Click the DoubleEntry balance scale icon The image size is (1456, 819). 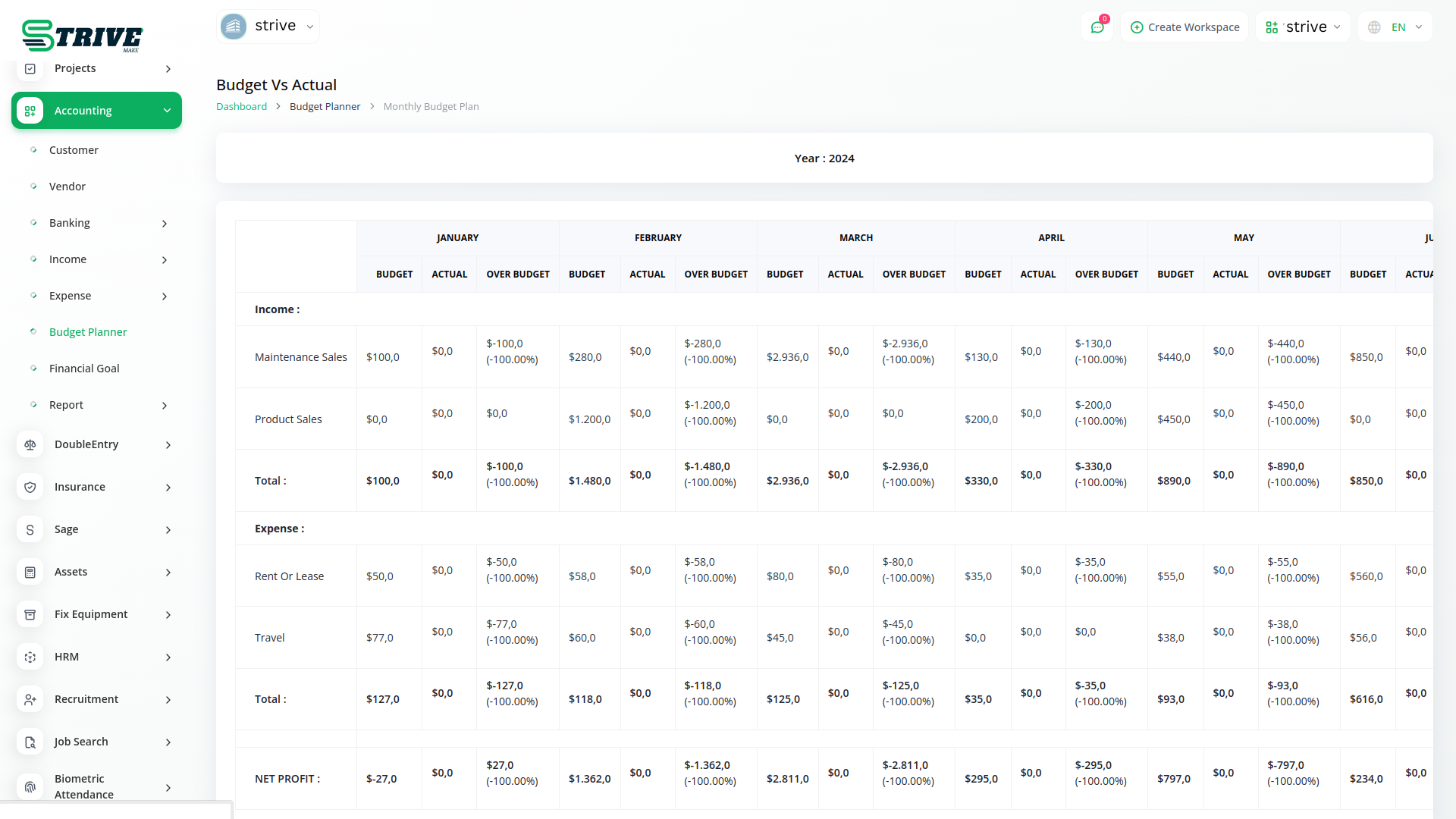pos(30,445)
